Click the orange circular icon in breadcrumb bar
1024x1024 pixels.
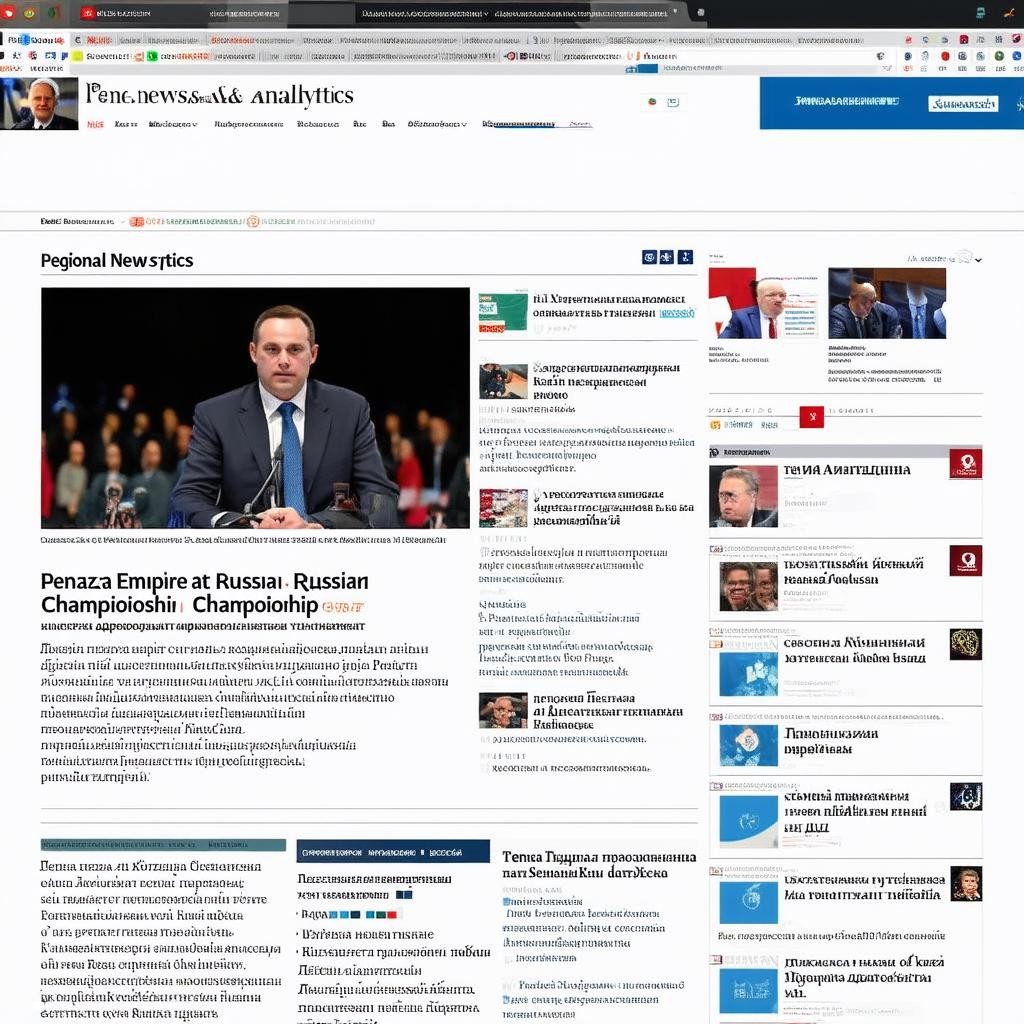(252, 221)
